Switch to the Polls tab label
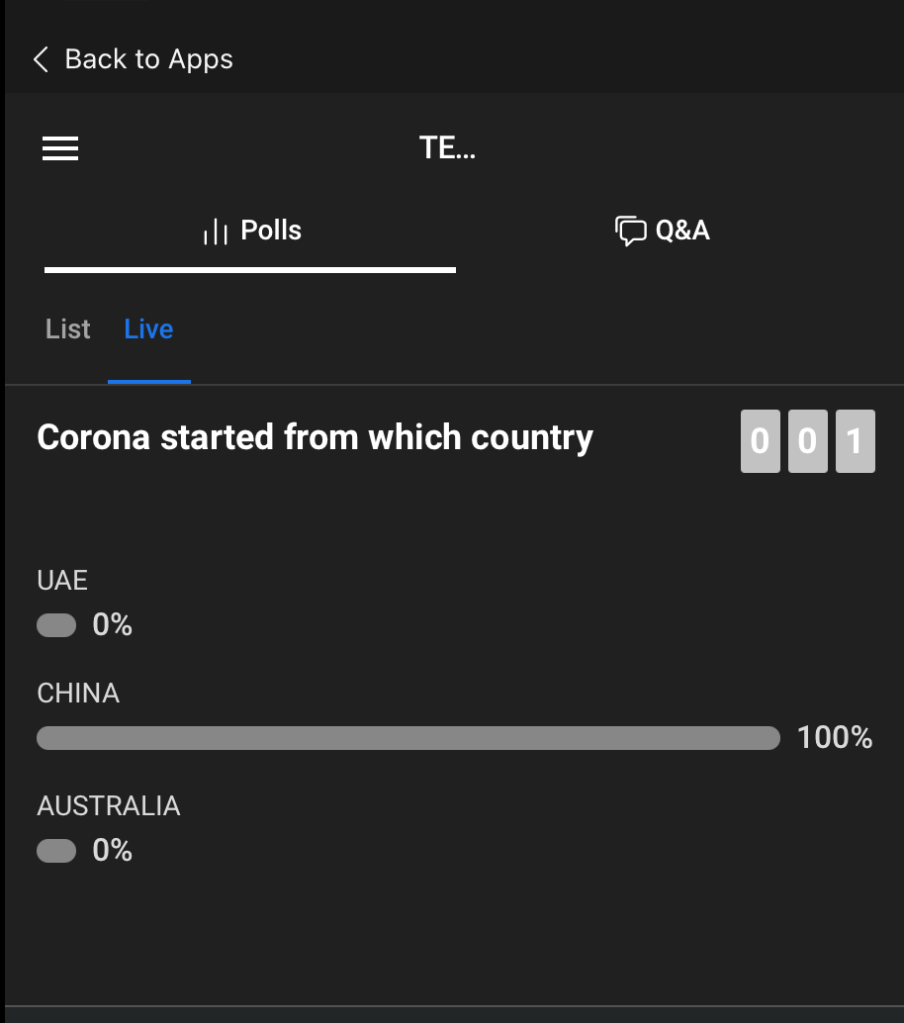This screenshot has height=1023, width=904. pos(271,231)
